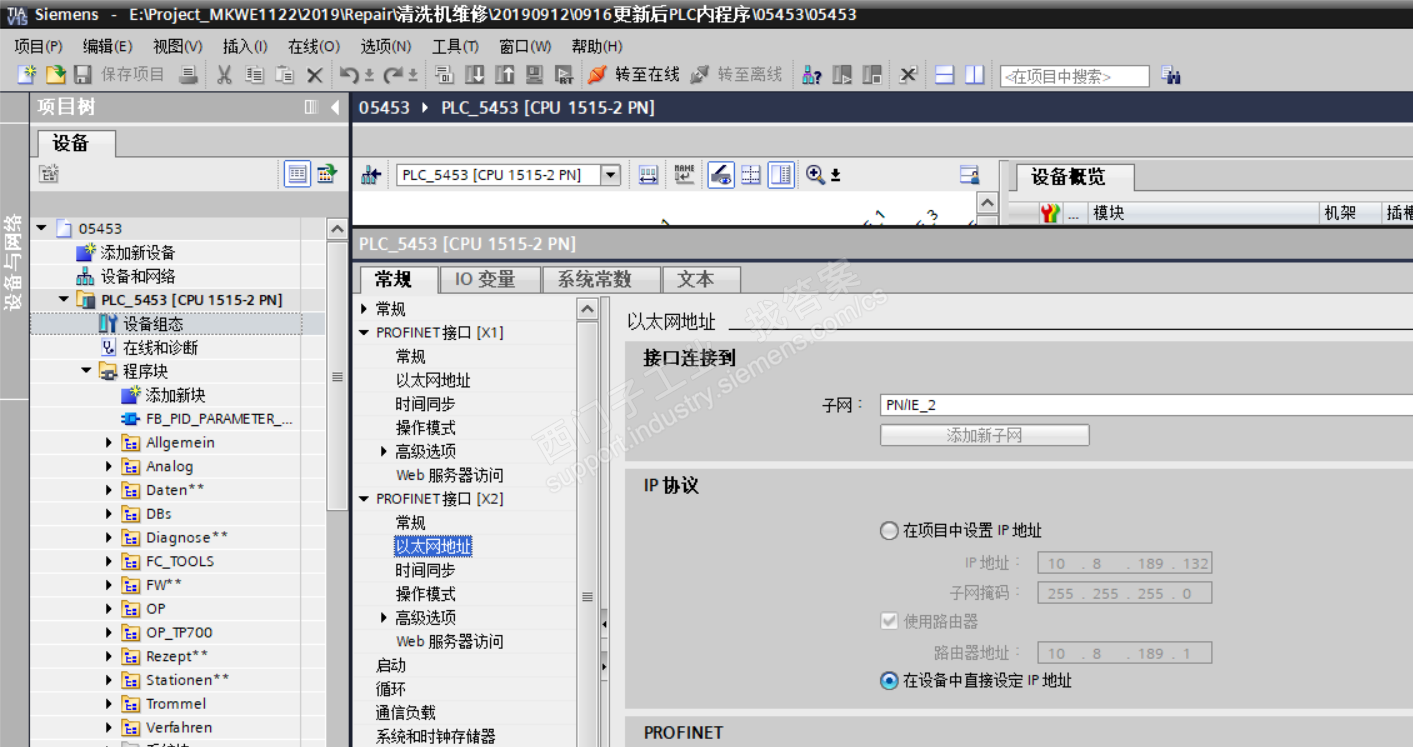The image size is (1413, 747).
Task: Click 05453 in the editor breadcrumb
Action: (384, 107)
